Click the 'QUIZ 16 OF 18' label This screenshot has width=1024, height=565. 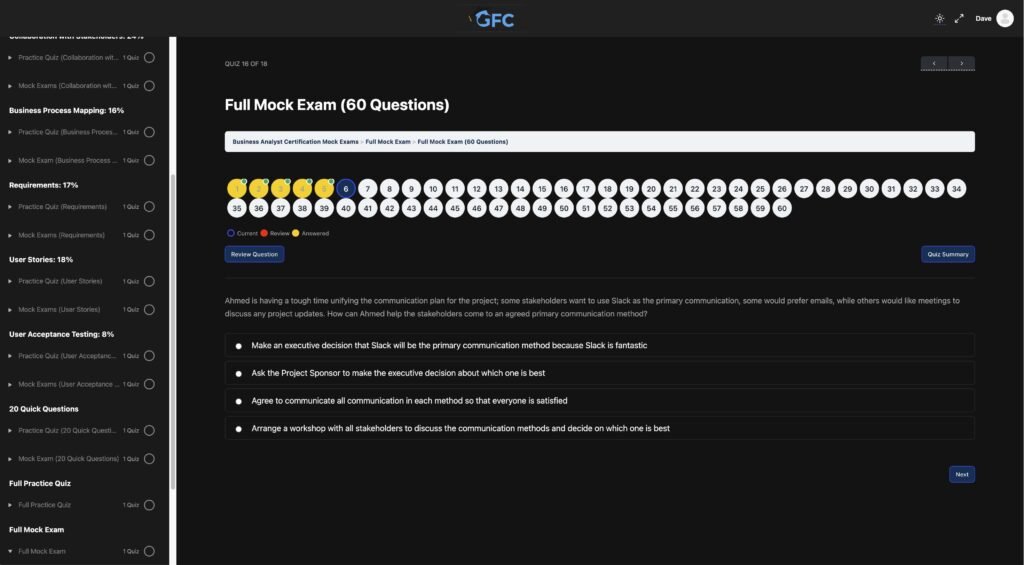coord(246,64)
